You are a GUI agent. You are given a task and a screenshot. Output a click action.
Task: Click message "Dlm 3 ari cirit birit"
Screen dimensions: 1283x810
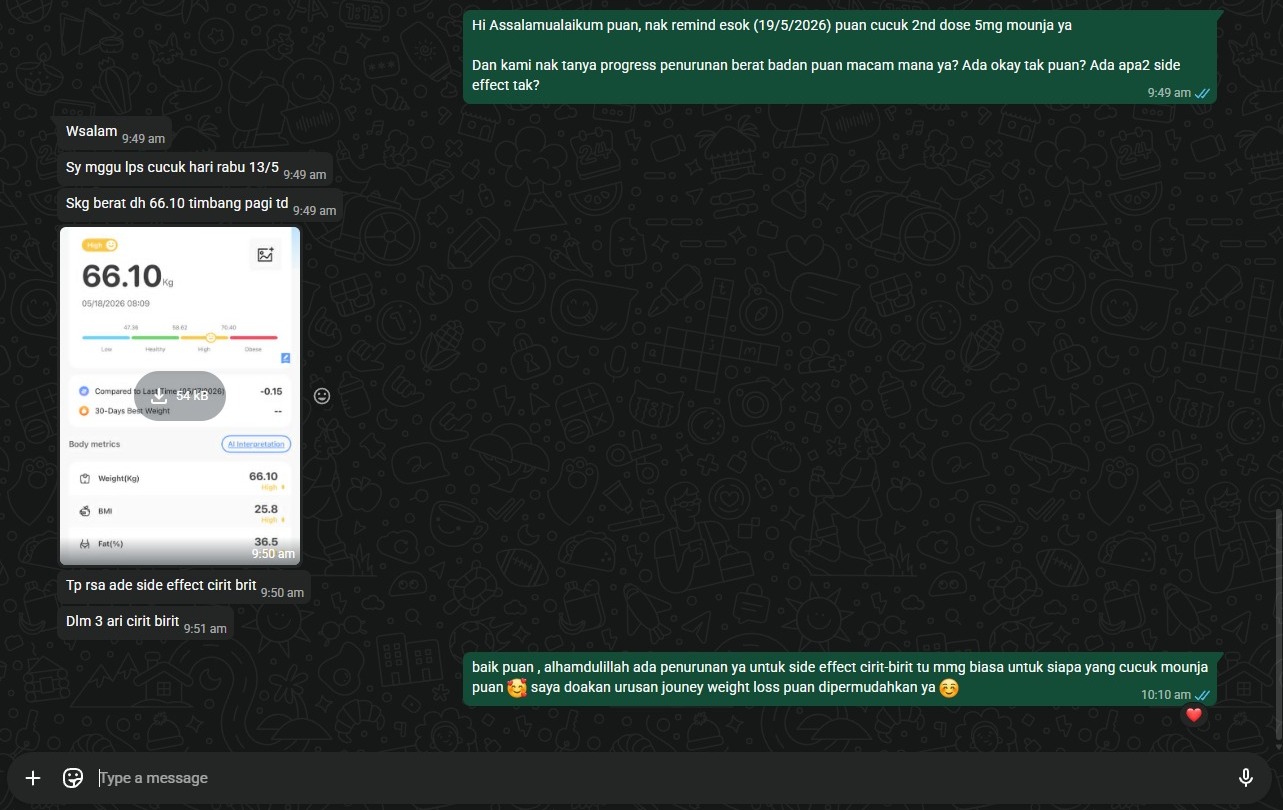click(145, 623)
